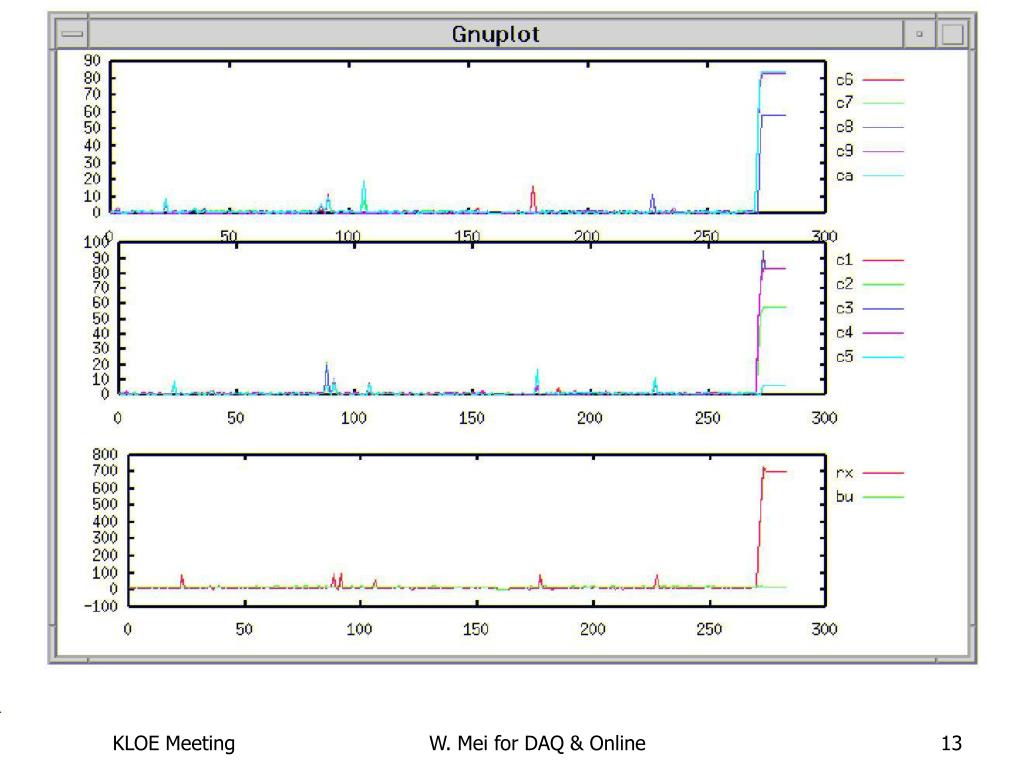Screen dimensions: 1024x768
Task: Click the 800 y-axis label of bottom plot
Action: click(x=104, y=454)
